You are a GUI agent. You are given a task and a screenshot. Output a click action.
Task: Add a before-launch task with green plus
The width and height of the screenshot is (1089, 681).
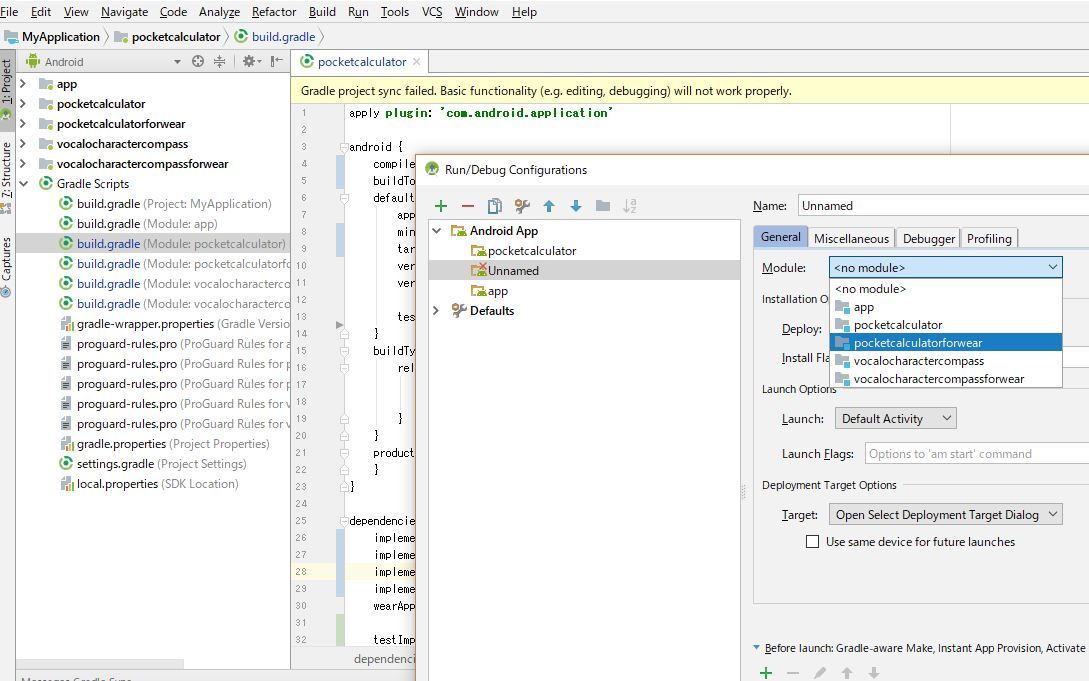(766, 673)
